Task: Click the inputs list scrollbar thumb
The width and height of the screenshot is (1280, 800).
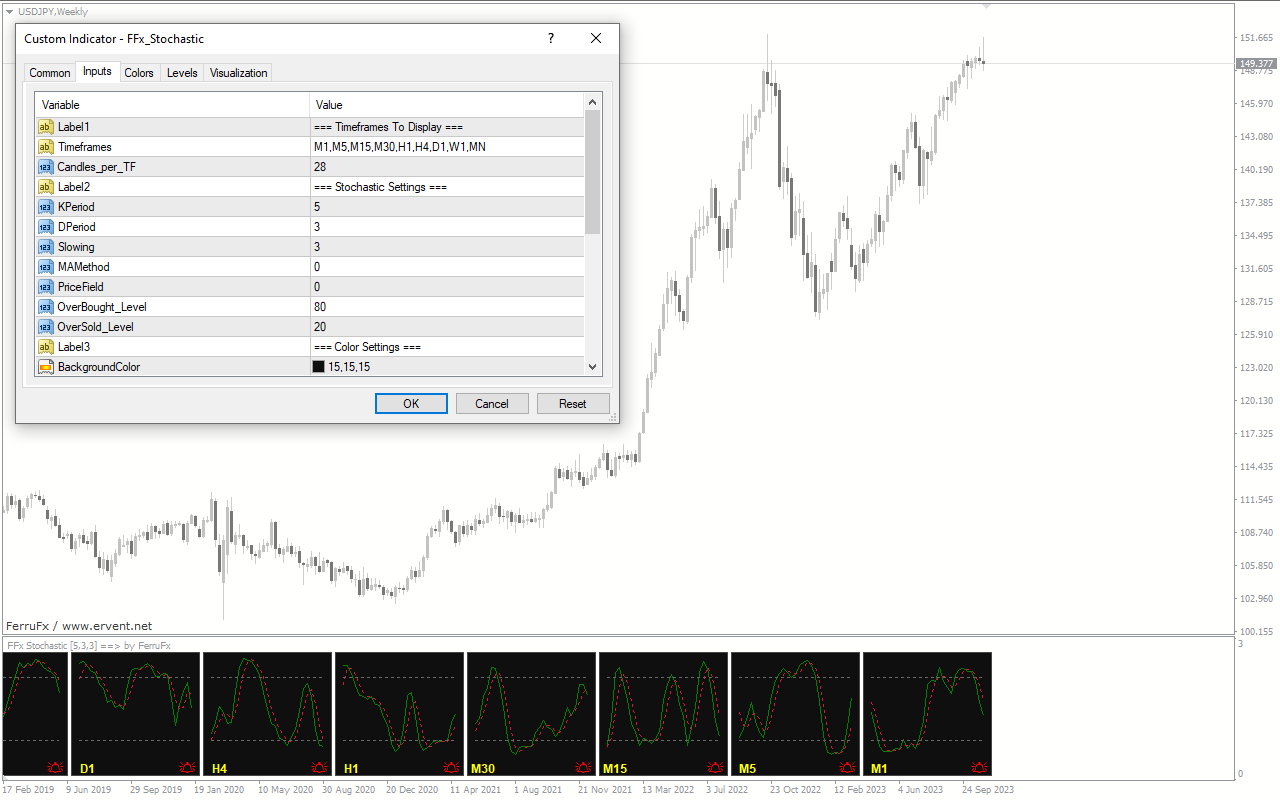Action: click(x=593, y=172)
